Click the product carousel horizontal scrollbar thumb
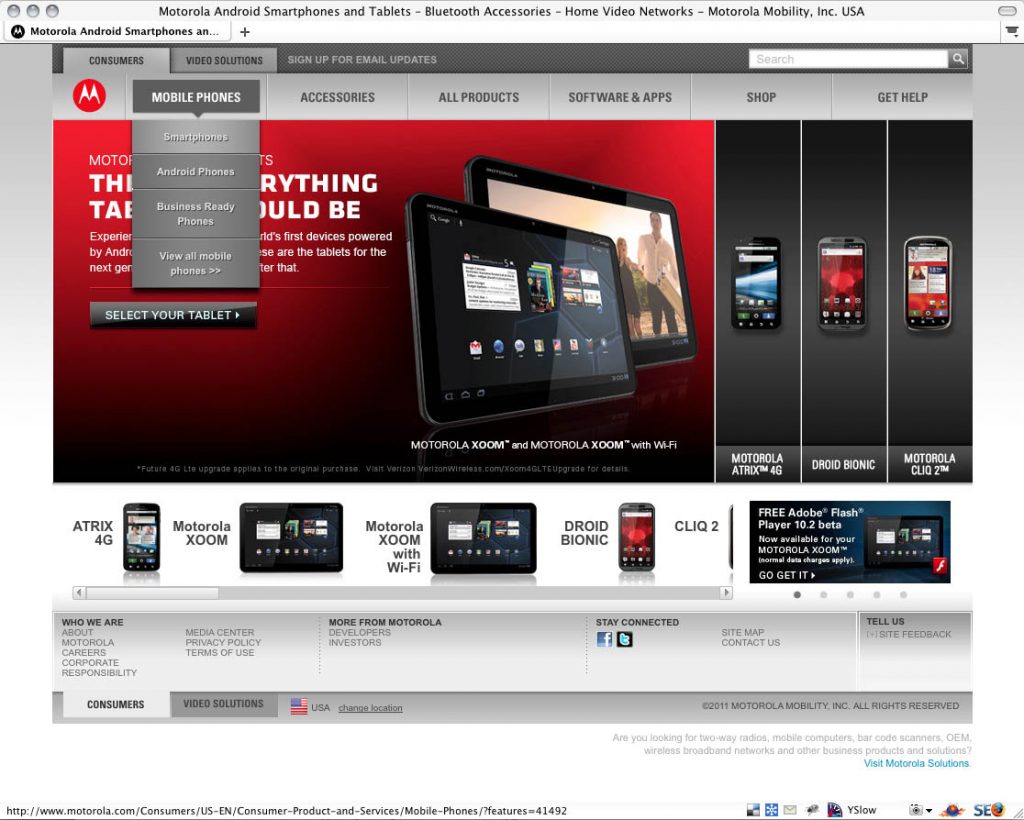 pyautogui.click(x=150, y=593)
